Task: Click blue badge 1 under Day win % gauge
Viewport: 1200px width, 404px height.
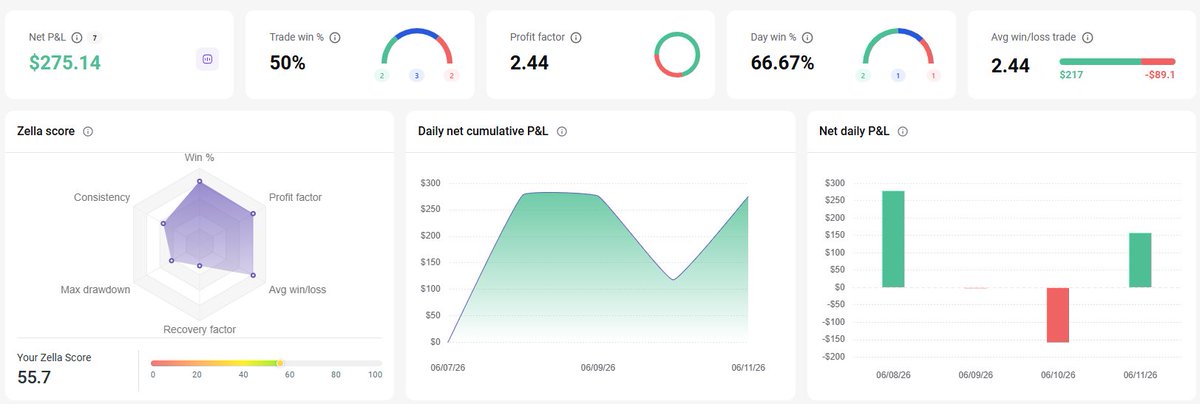Action: click(897, 76)
